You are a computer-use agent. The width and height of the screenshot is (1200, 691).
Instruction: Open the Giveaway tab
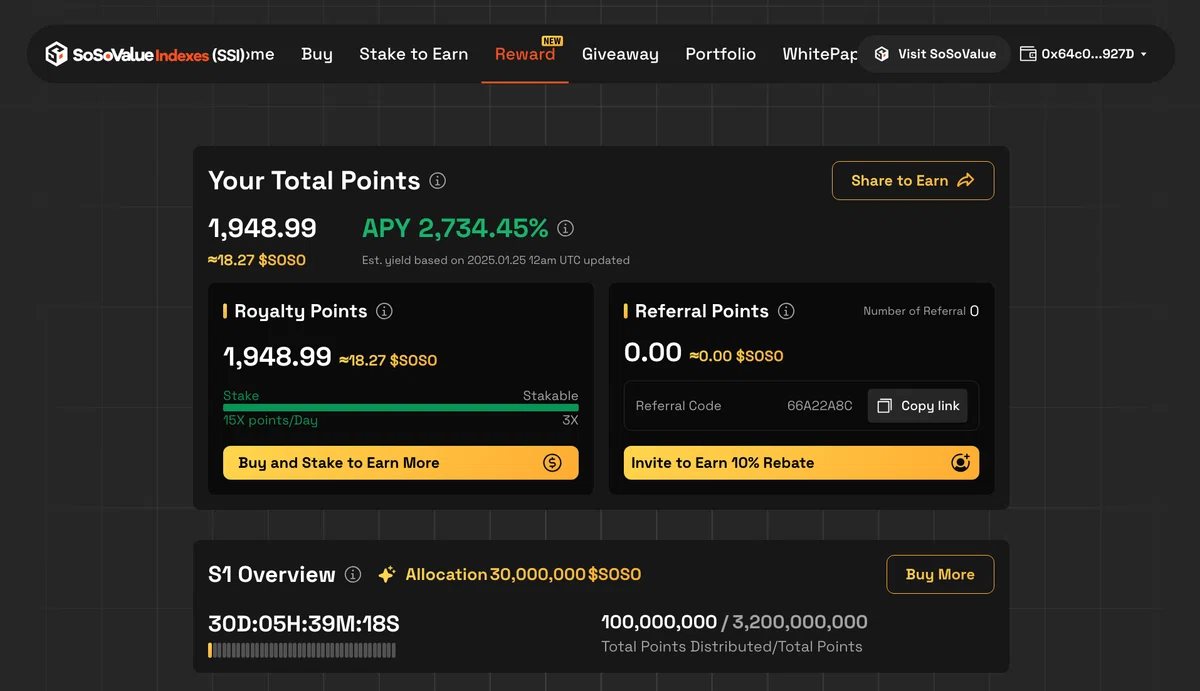click(620, 54)
